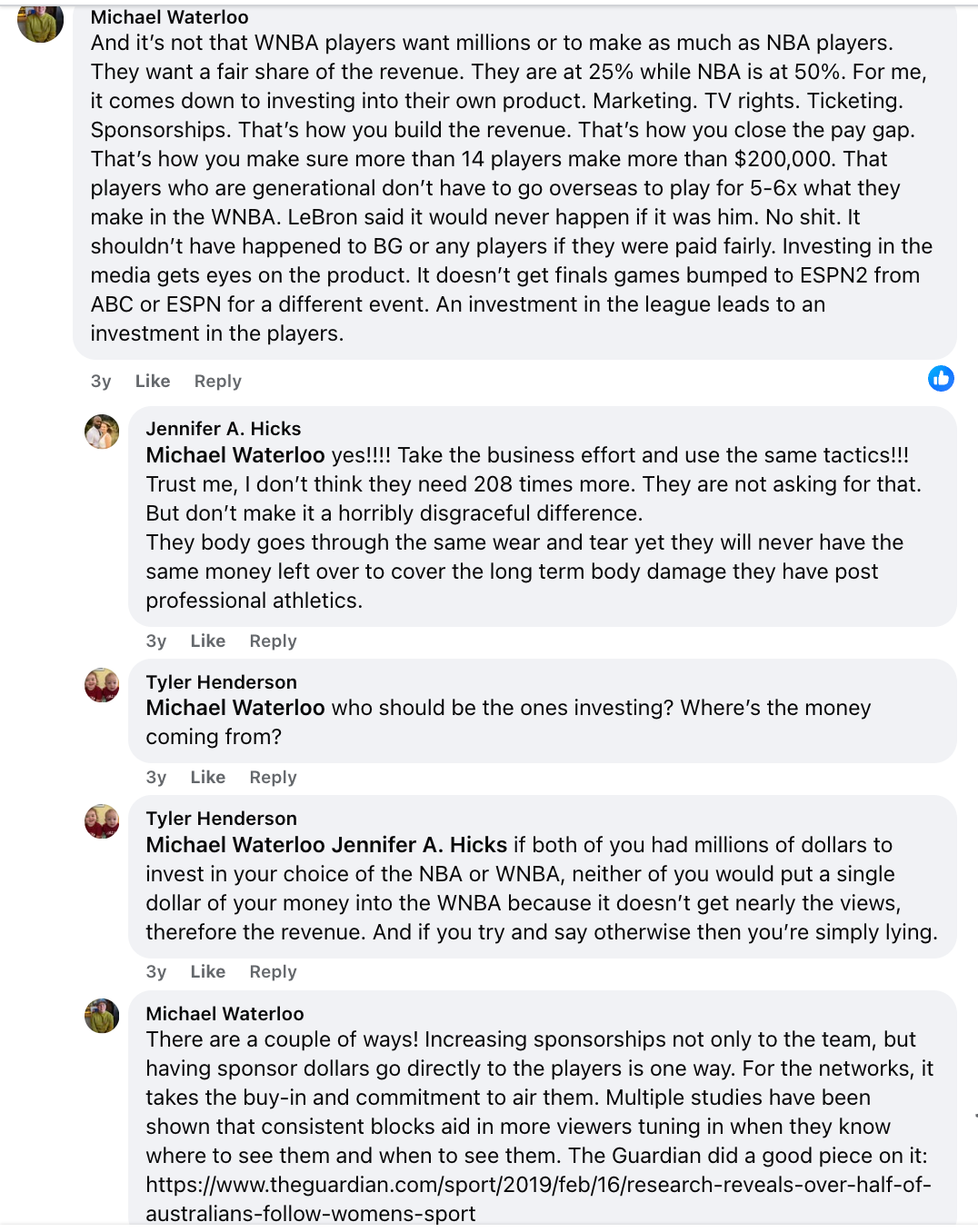
Task: Like Tyler Henderson's 'who should be investing' reply
Action: [208, 778]
